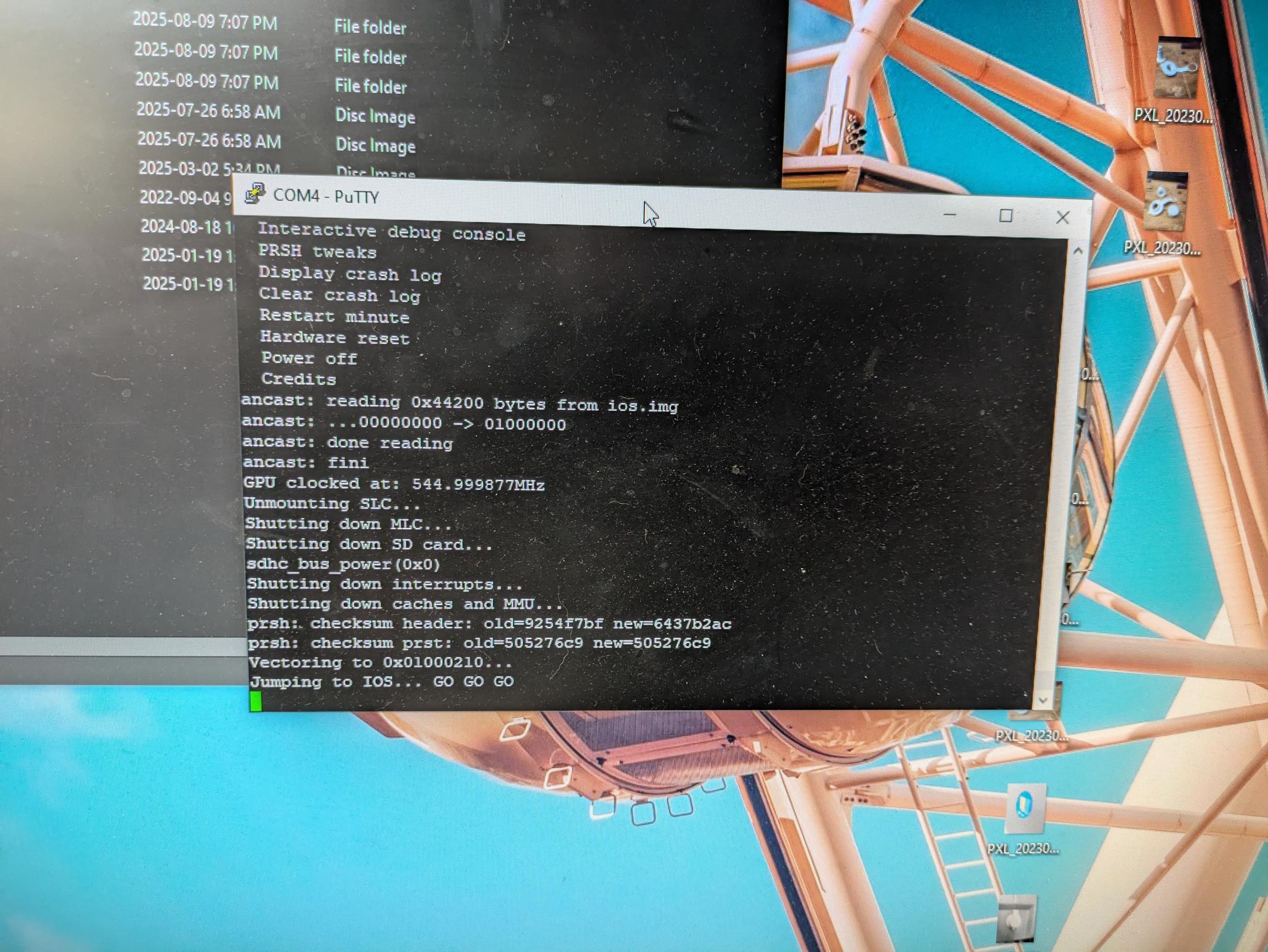Close the COM4 PuTTY window
The image size is (1268, 952).
[x=1062, y=218]
